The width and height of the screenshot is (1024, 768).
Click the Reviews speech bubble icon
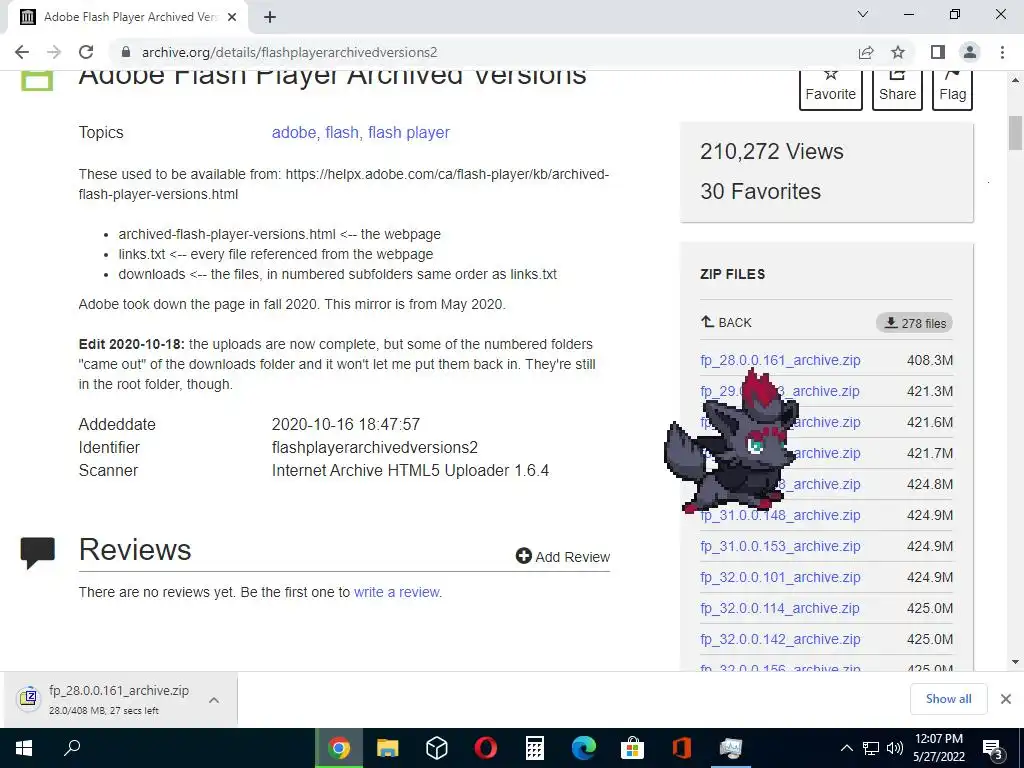point(37,552)
